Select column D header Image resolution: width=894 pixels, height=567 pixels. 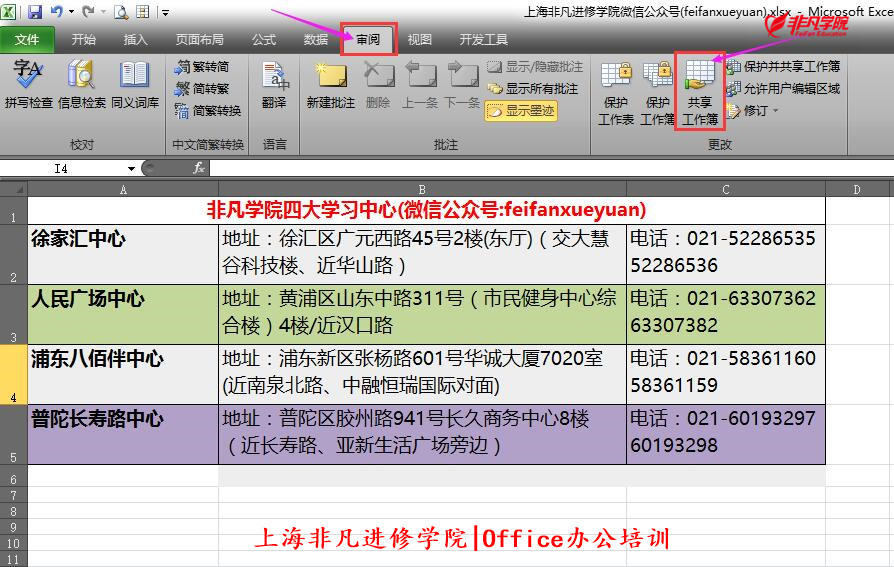(856, 189)
